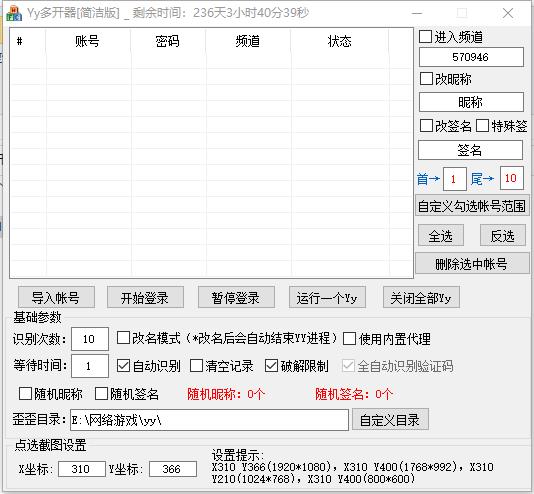Click the 暂停登录 button

pyautogui.click(x=236, y=298)
